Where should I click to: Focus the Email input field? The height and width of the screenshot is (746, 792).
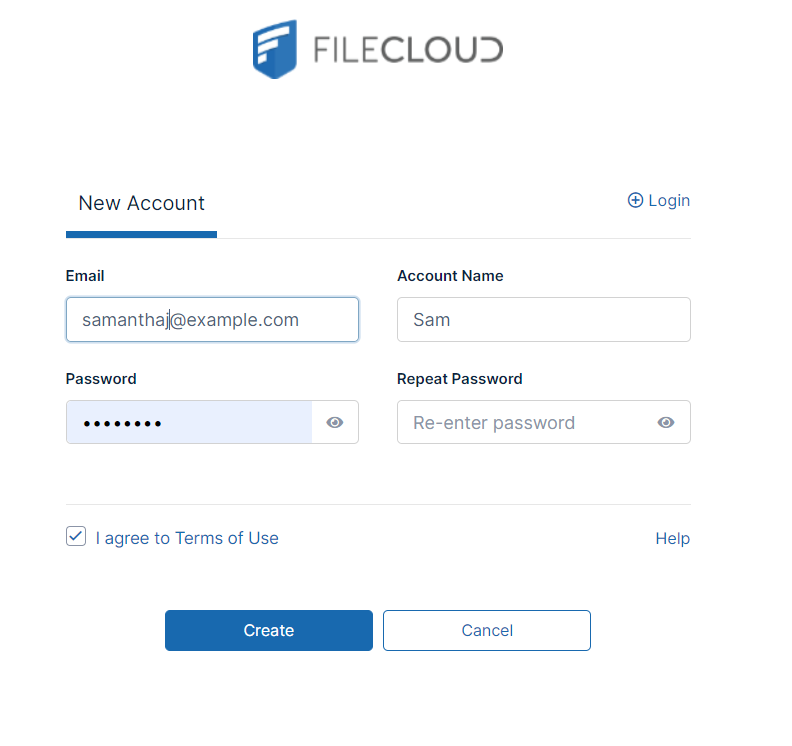coord(212,320)
